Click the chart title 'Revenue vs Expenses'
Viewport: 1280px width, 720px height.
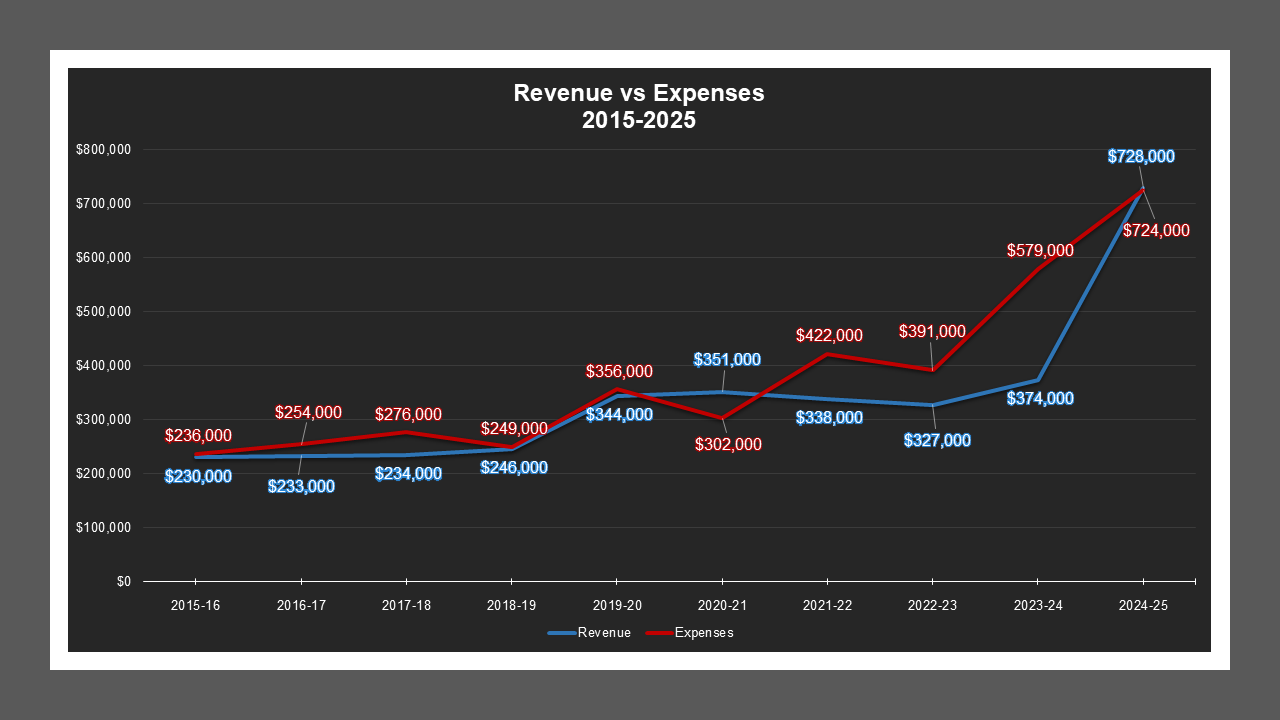(x=638, y=93)
